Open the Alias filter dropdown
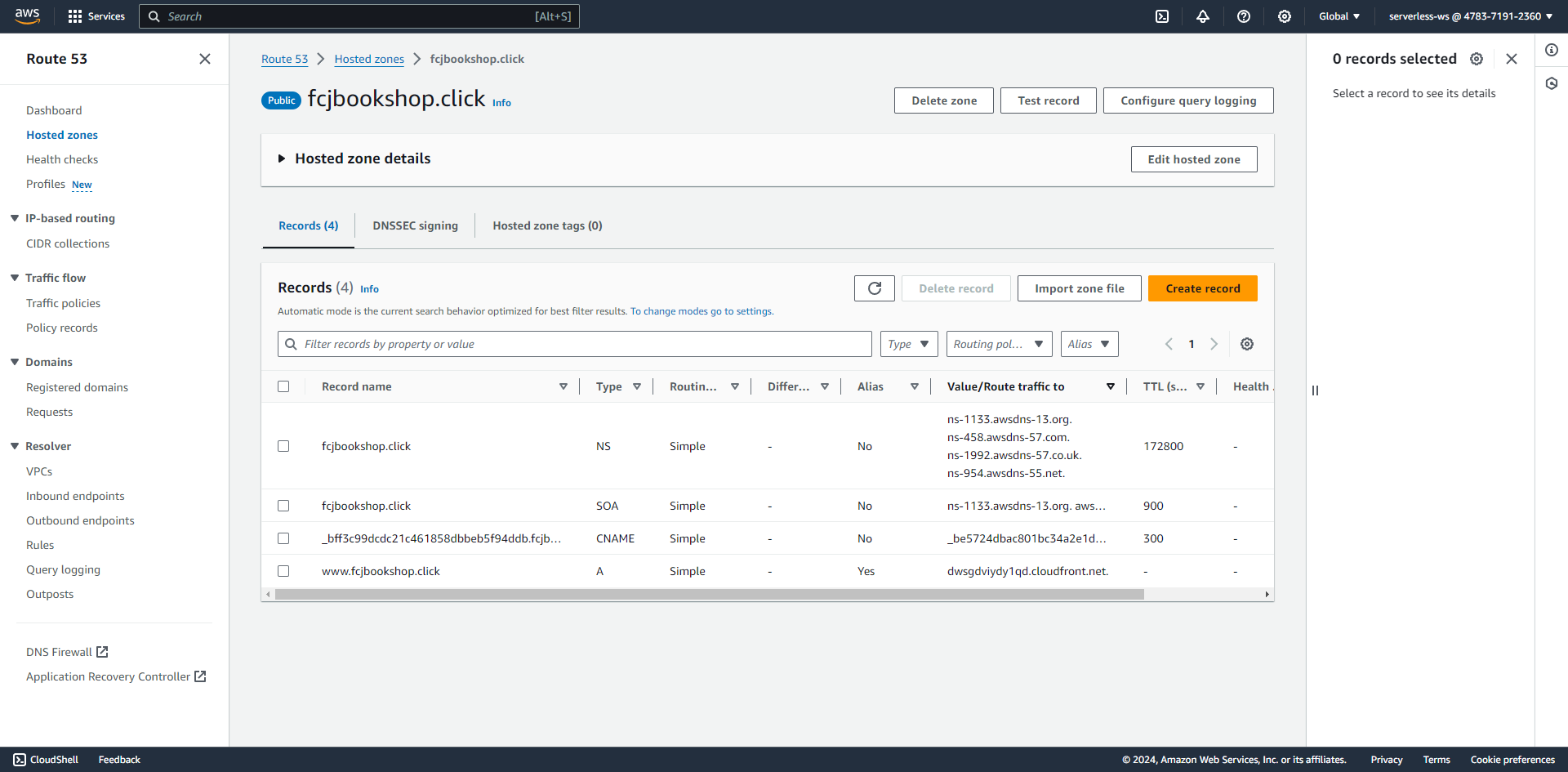The image size is (1568, 772). tap(1089, 344)
